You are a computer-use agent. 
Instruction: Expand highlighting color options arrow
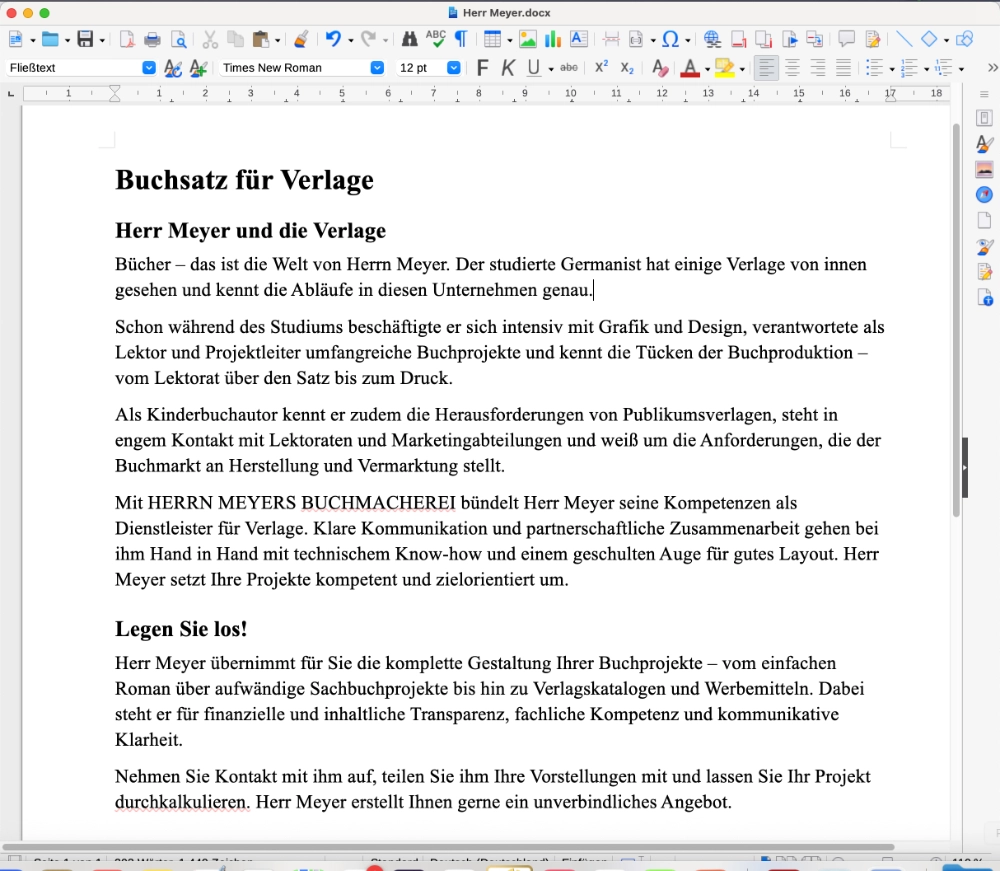click(x=742, y=69)
